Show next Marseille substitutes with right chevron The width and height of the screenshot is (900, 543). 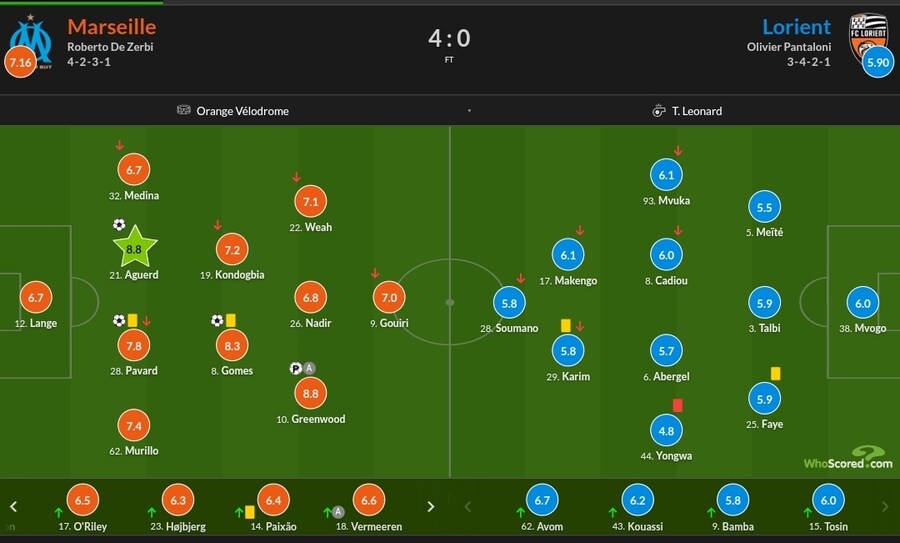pyautogui.click(x=431, y=507)
